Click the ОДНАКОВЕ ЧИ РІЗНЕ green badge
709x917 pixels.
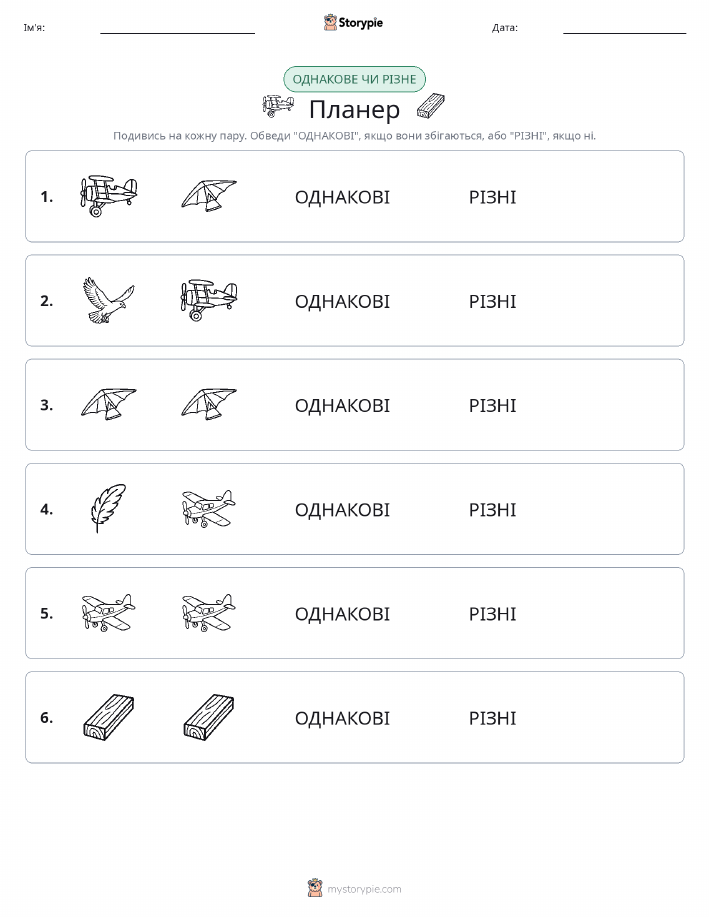pos(354,79)
